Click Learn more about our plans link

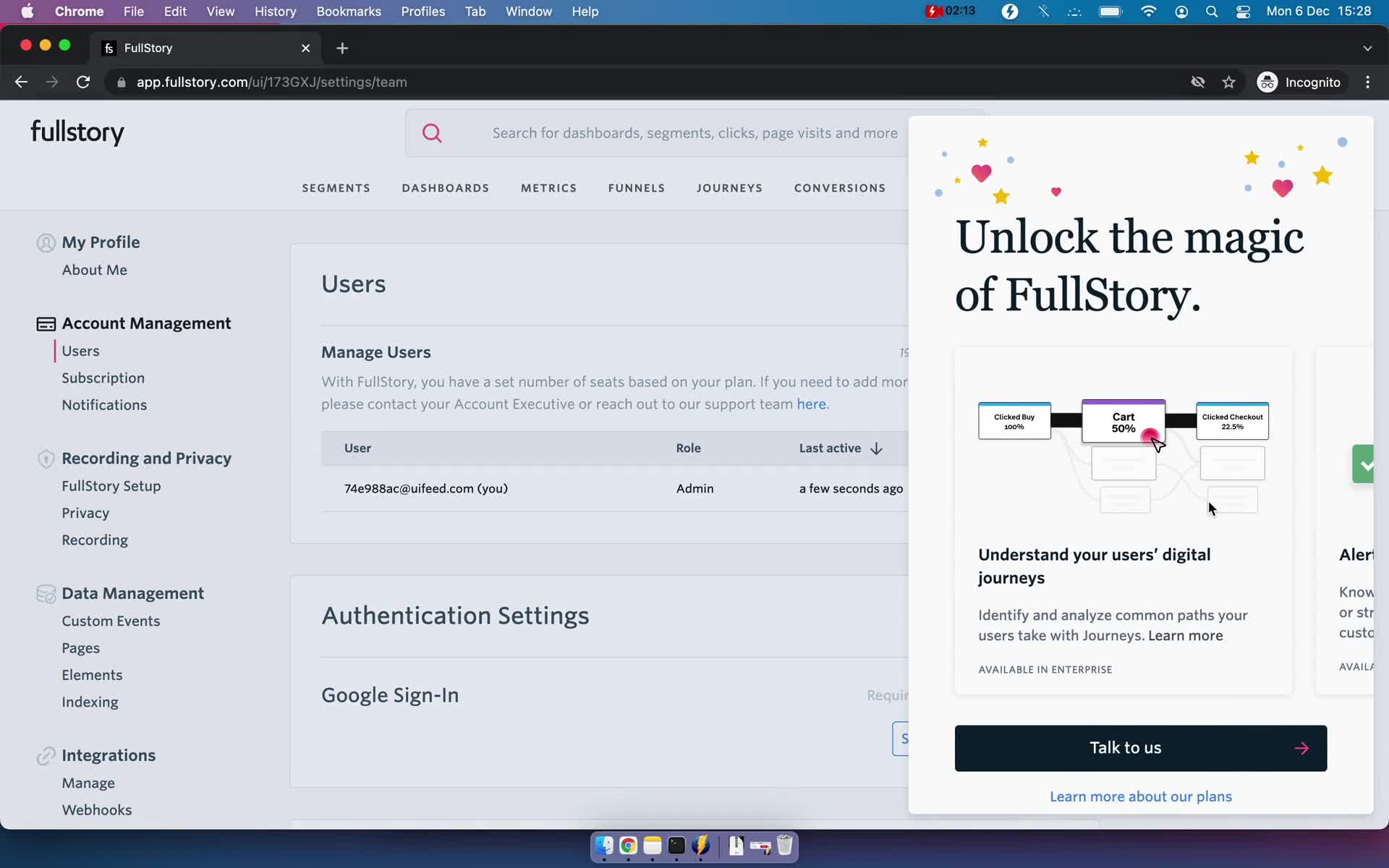pos(1140,797)
